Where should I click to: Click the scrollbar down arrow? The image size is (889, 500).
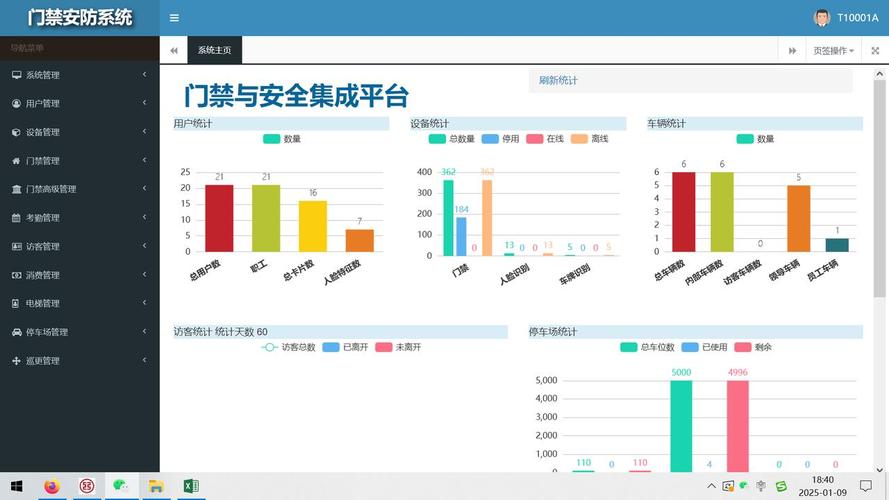point(879,469)
